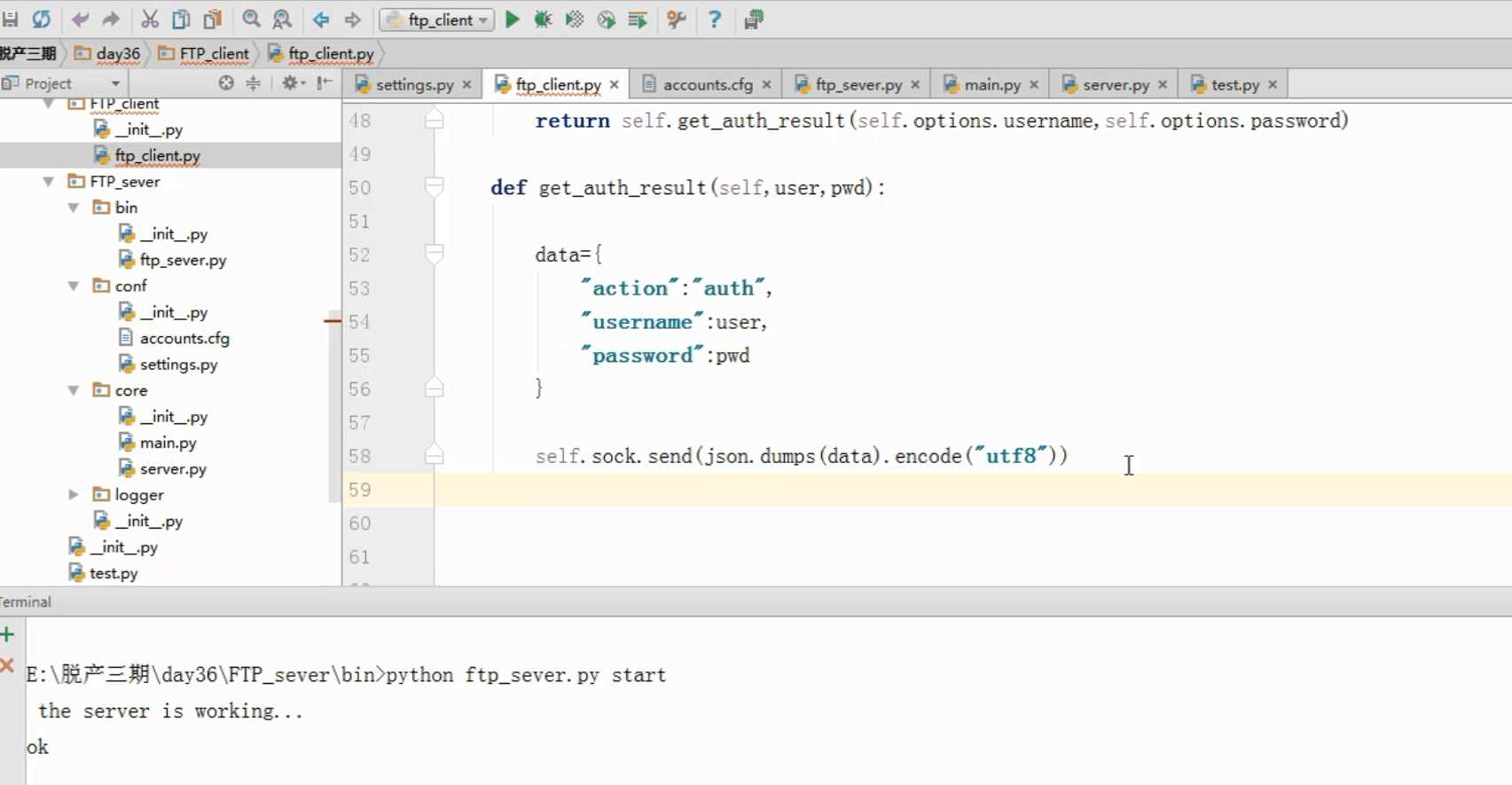Switch to server.py tab

1116,84
